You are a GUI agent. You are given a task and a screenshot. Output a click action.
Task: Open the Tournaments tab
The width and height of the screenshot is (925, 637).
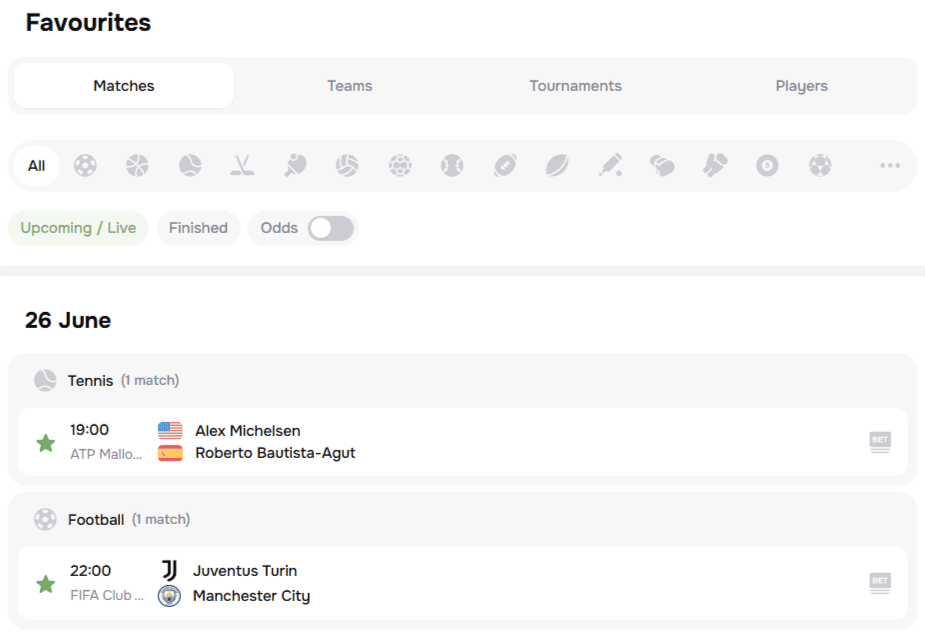coord(575,86)
